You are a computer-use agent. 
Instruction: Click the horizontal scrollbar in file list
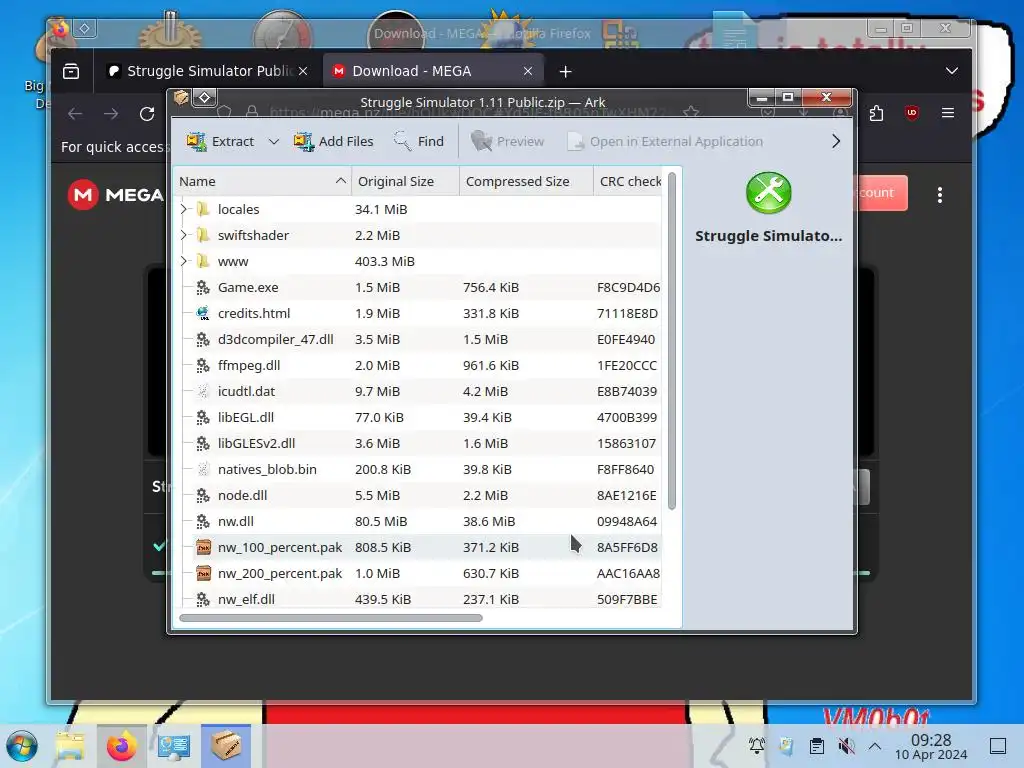[x=330, y=618]
